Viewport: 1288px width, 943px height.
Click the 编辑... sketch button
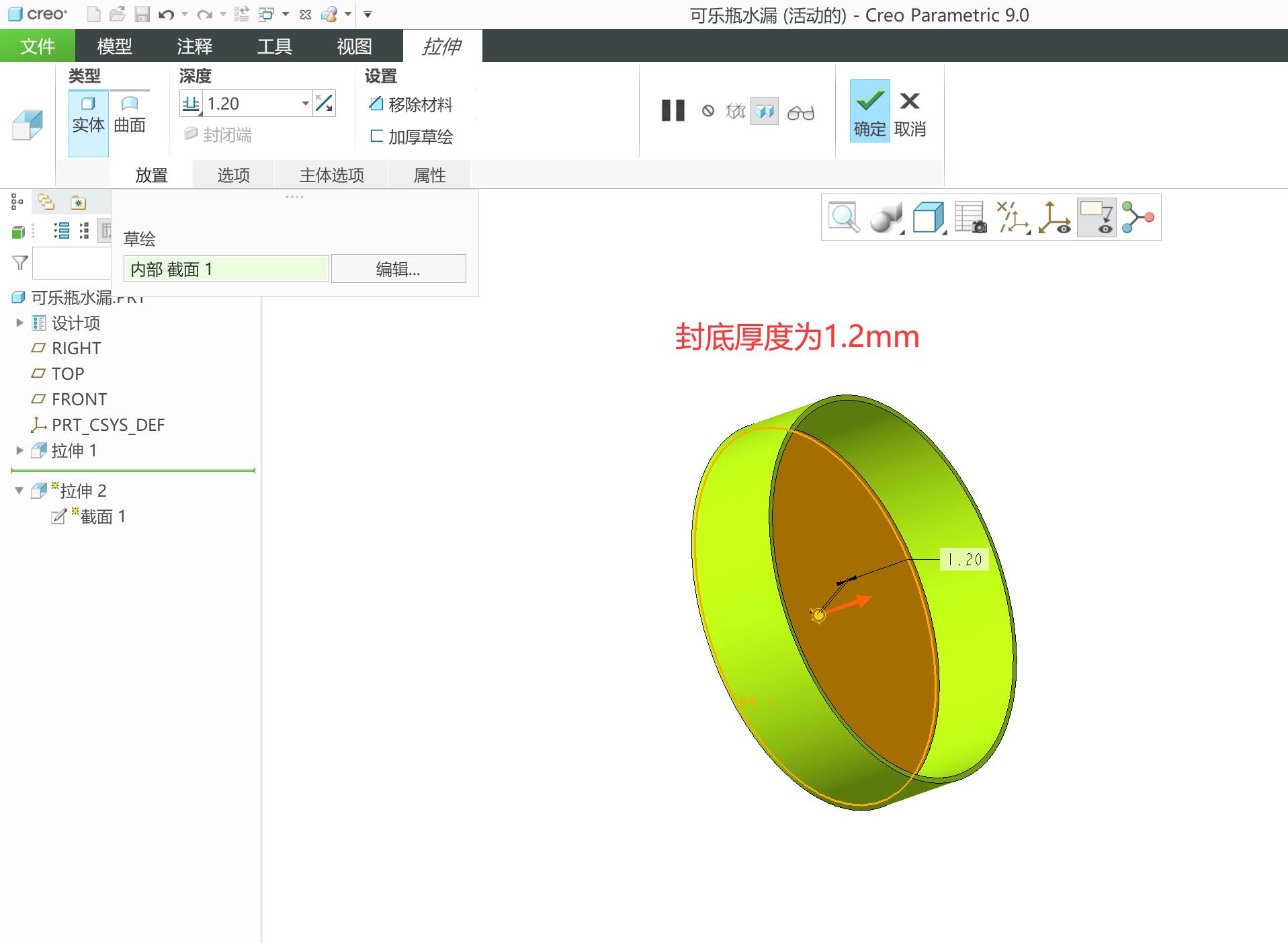(398, 269)
